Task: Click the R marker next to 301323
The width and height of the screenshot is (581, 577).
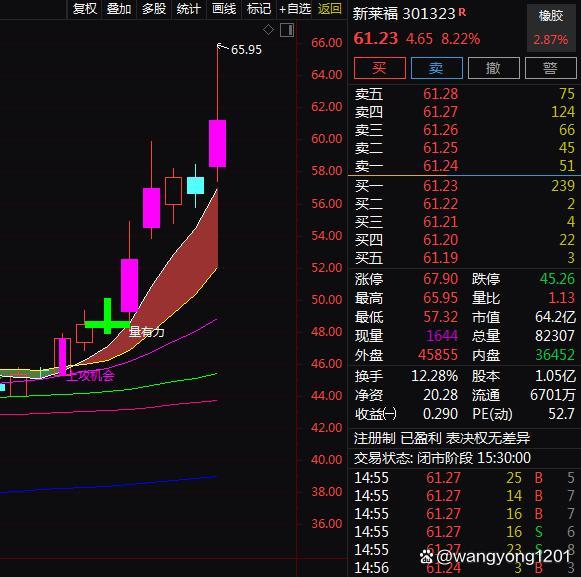Action: (x=462, y=13)
